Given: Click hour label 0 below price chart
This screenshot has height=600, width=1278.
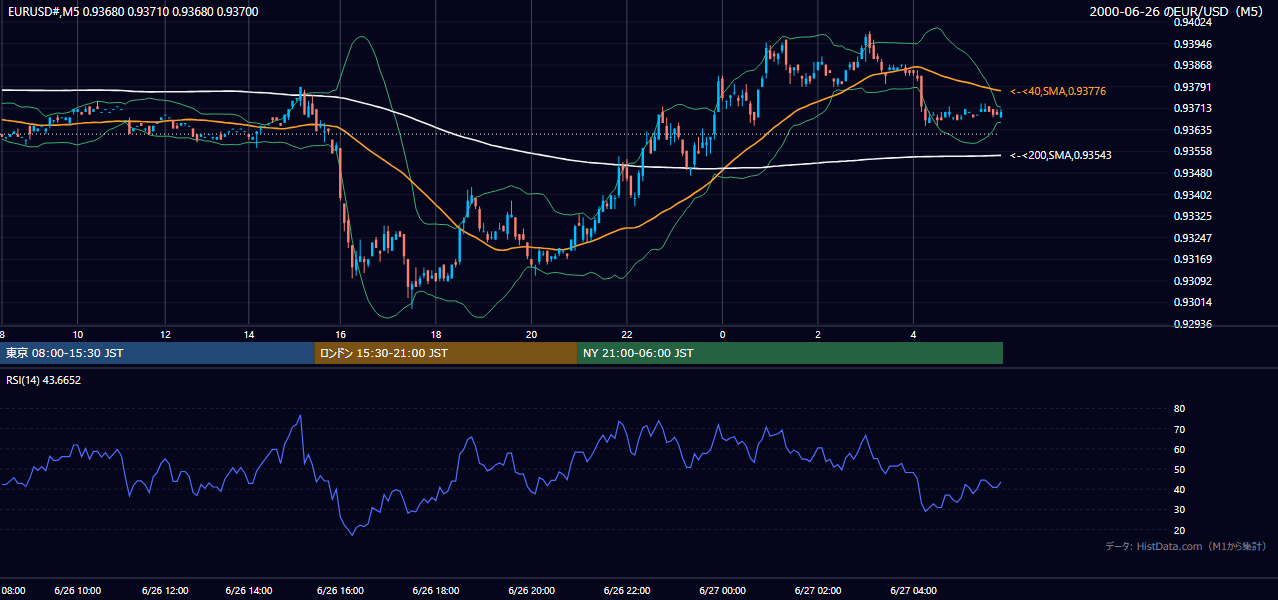Looking at the screenshot, I should 722,335.
